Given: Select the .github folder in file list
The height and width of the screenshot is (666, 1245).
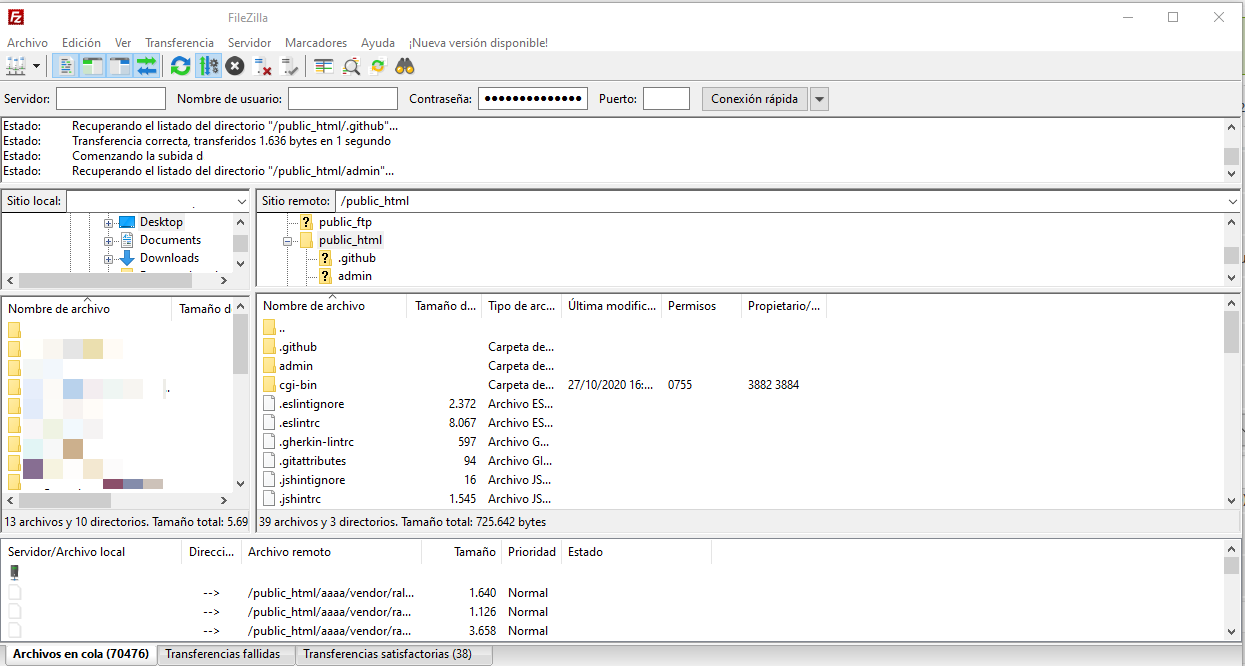Looking at the screenshot, I should tap(297, 347).
